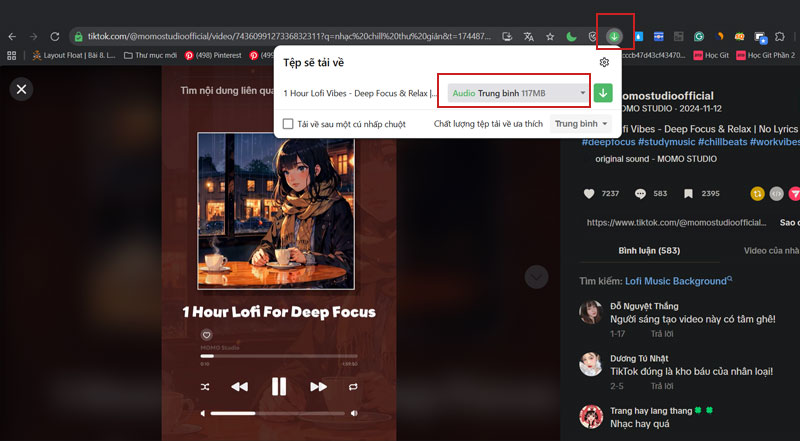Open the Layout Float | Bài 8 bookmark
This screenshot has width=800, height=441.
73,55
